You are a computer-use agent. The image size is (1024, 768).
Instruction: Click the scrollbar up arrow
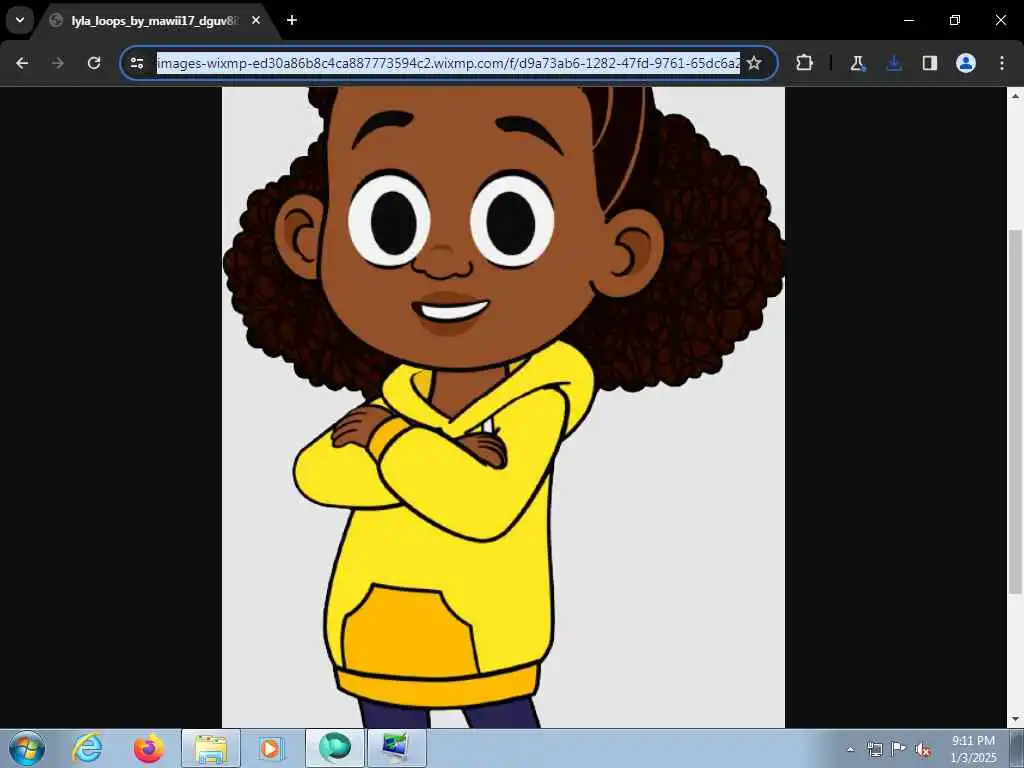(x=1015, y=95)
